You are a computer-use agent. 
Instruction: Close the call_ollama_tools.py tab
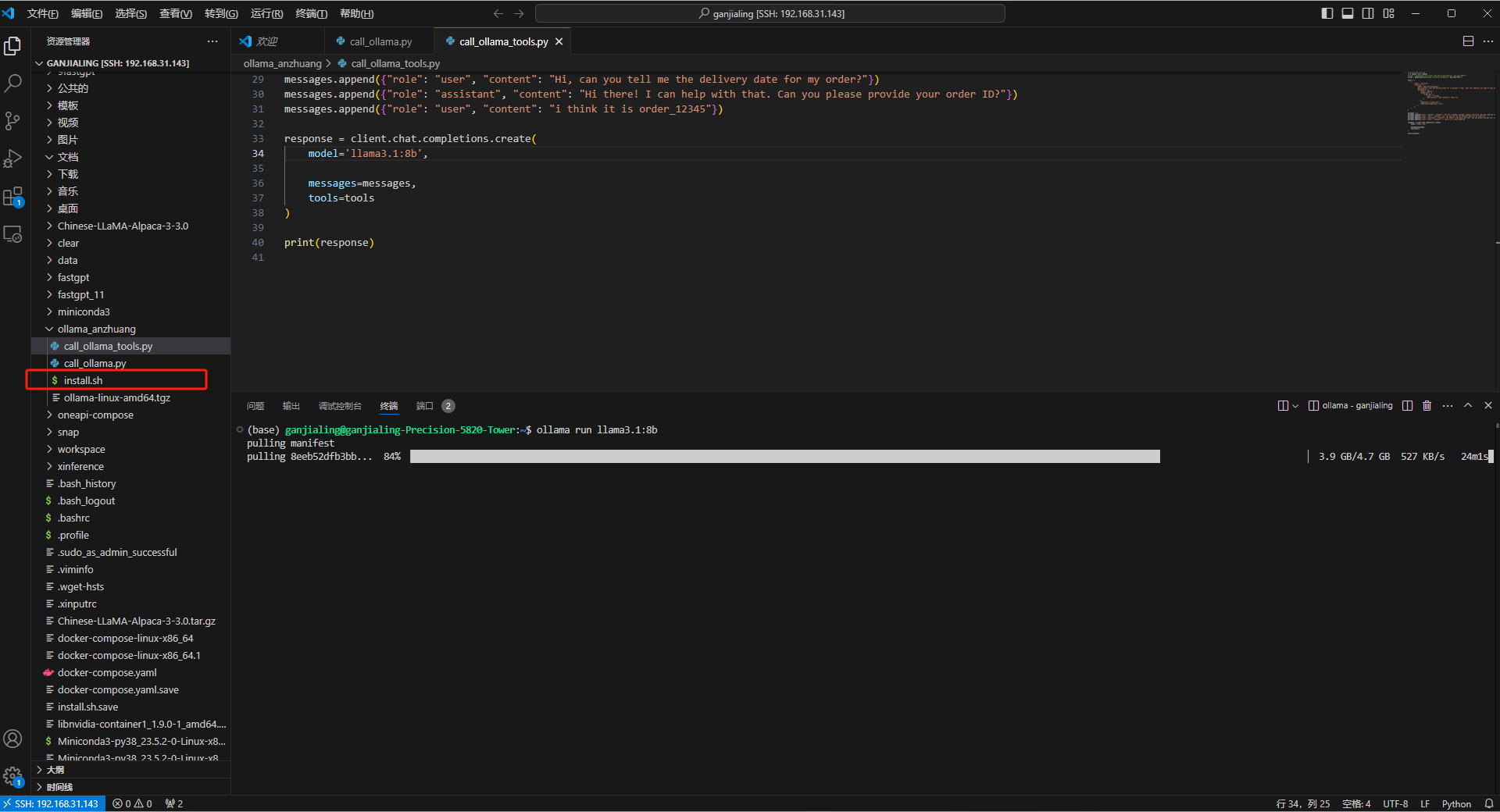click(x=559, y=41)
